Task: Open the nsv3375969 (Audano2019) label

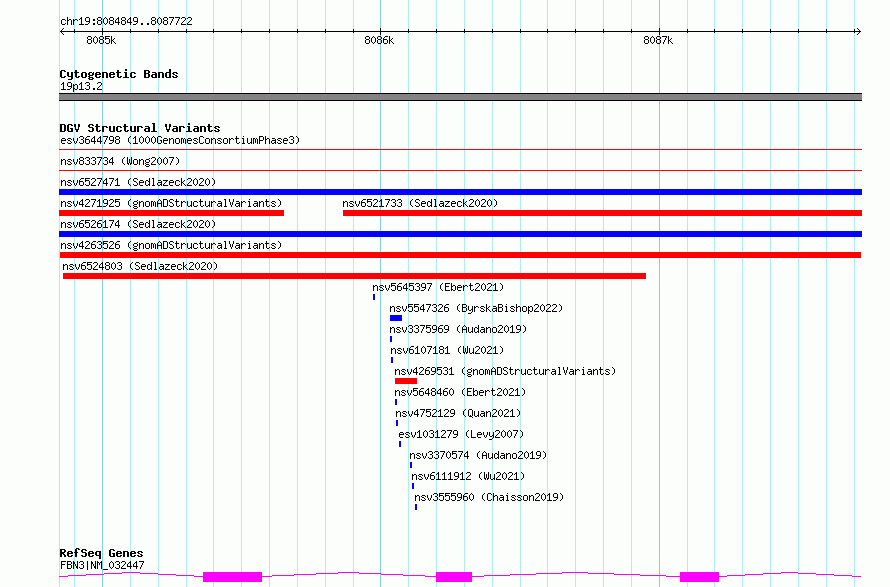Action: [458, 329]
